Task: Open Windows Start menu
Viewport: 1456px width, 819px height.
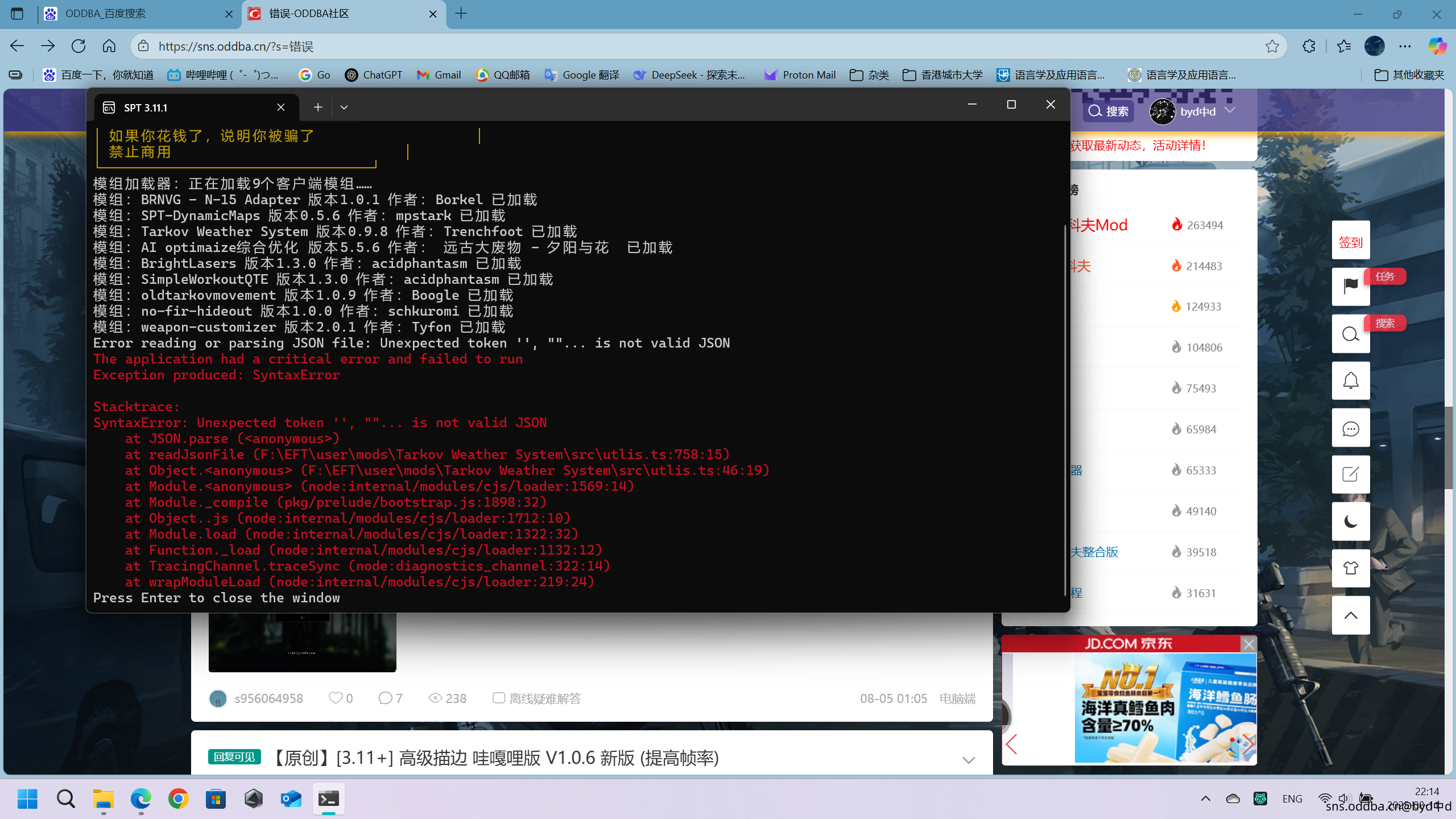Action: [x=27, y=799]
